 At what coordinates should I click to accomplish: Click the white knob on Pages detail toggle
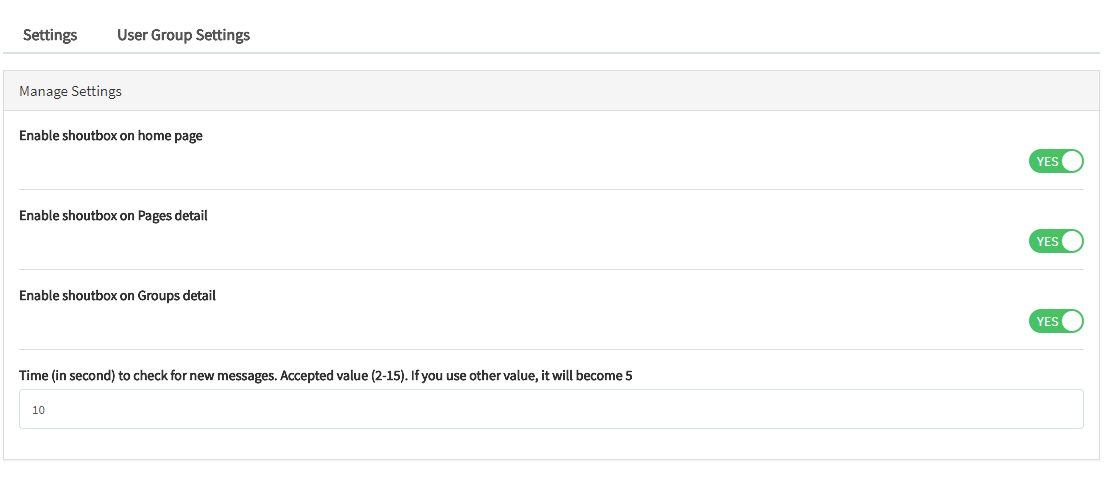(1072, 241)
